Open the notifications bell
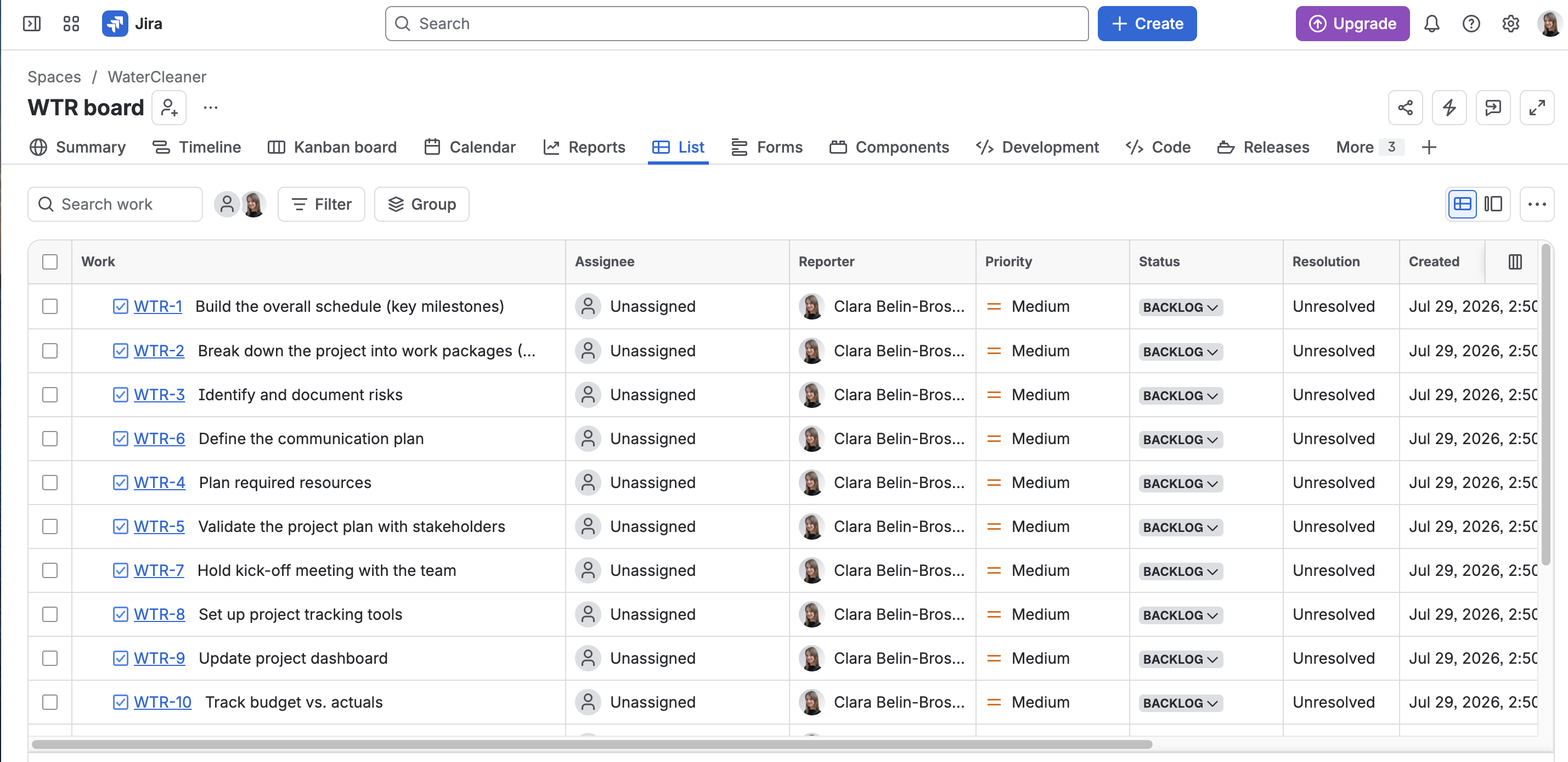The image size is (1568, 762). click(1431, 24)
